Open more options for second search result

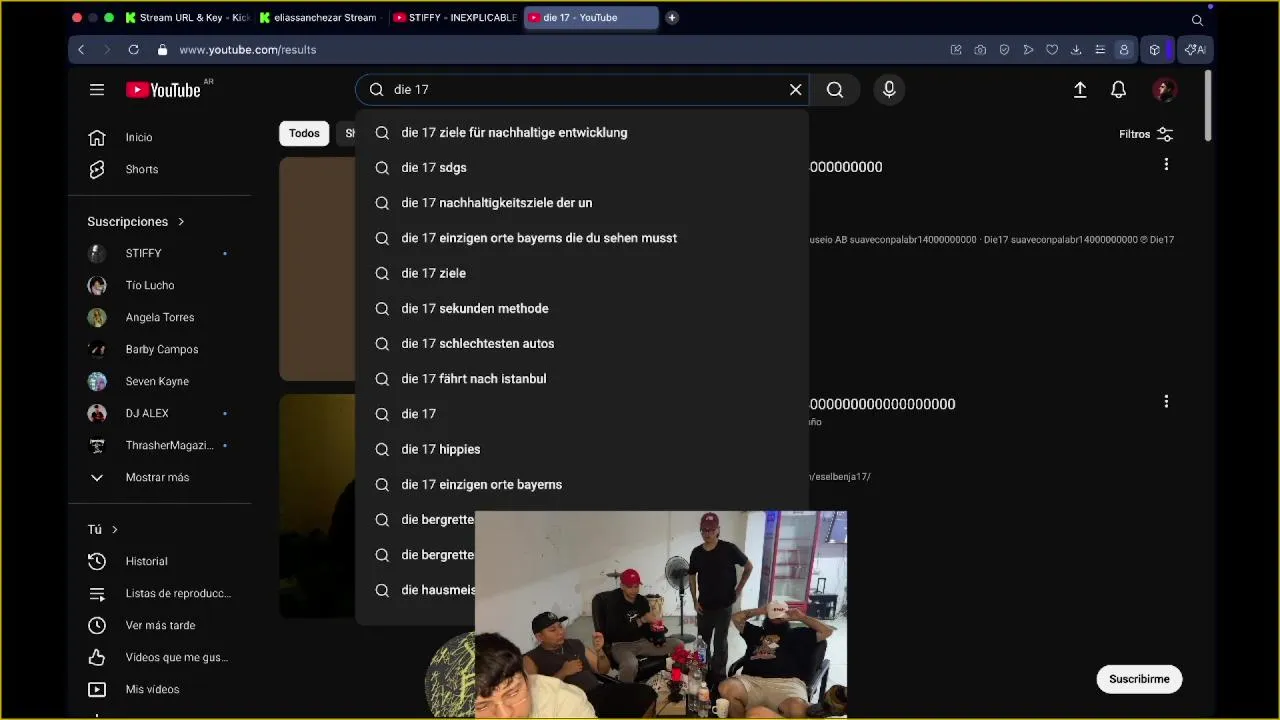pos(1166,402)
